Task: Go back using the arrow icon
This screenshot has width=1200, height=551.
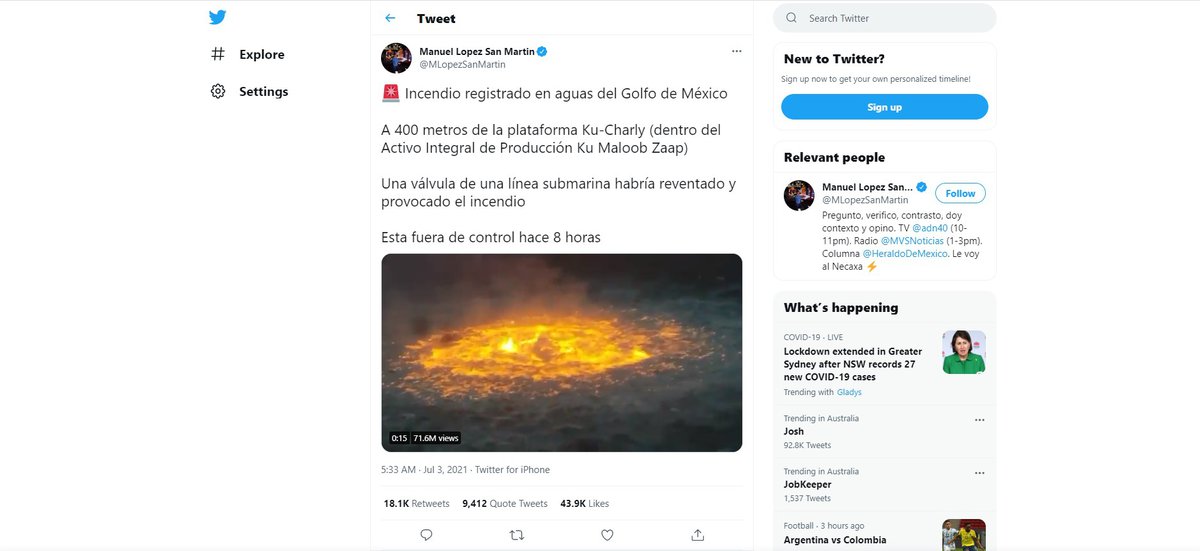Action: (390, 18)
